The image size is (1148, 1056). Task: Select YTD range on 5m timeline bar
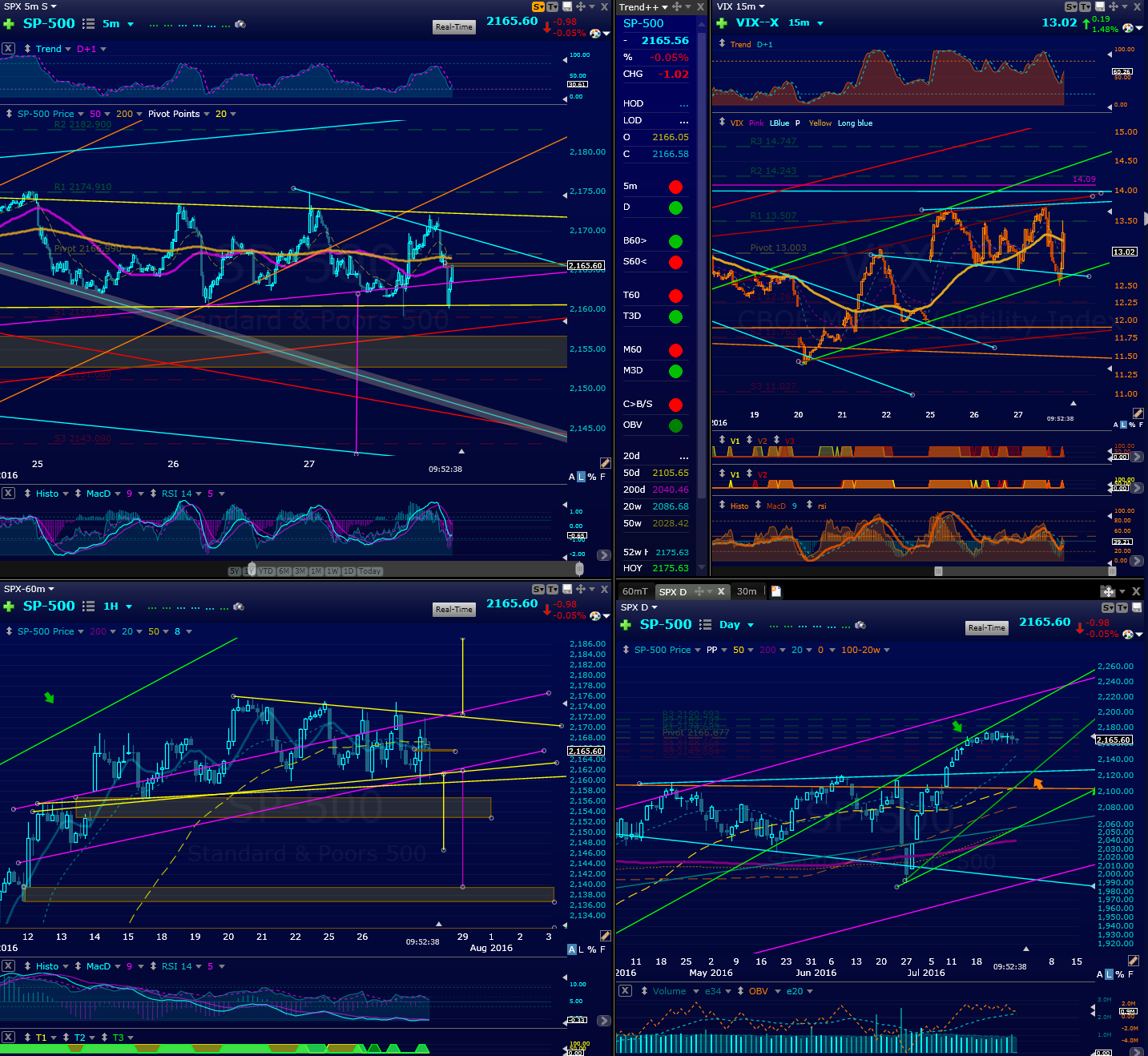[x=266, y=571]
